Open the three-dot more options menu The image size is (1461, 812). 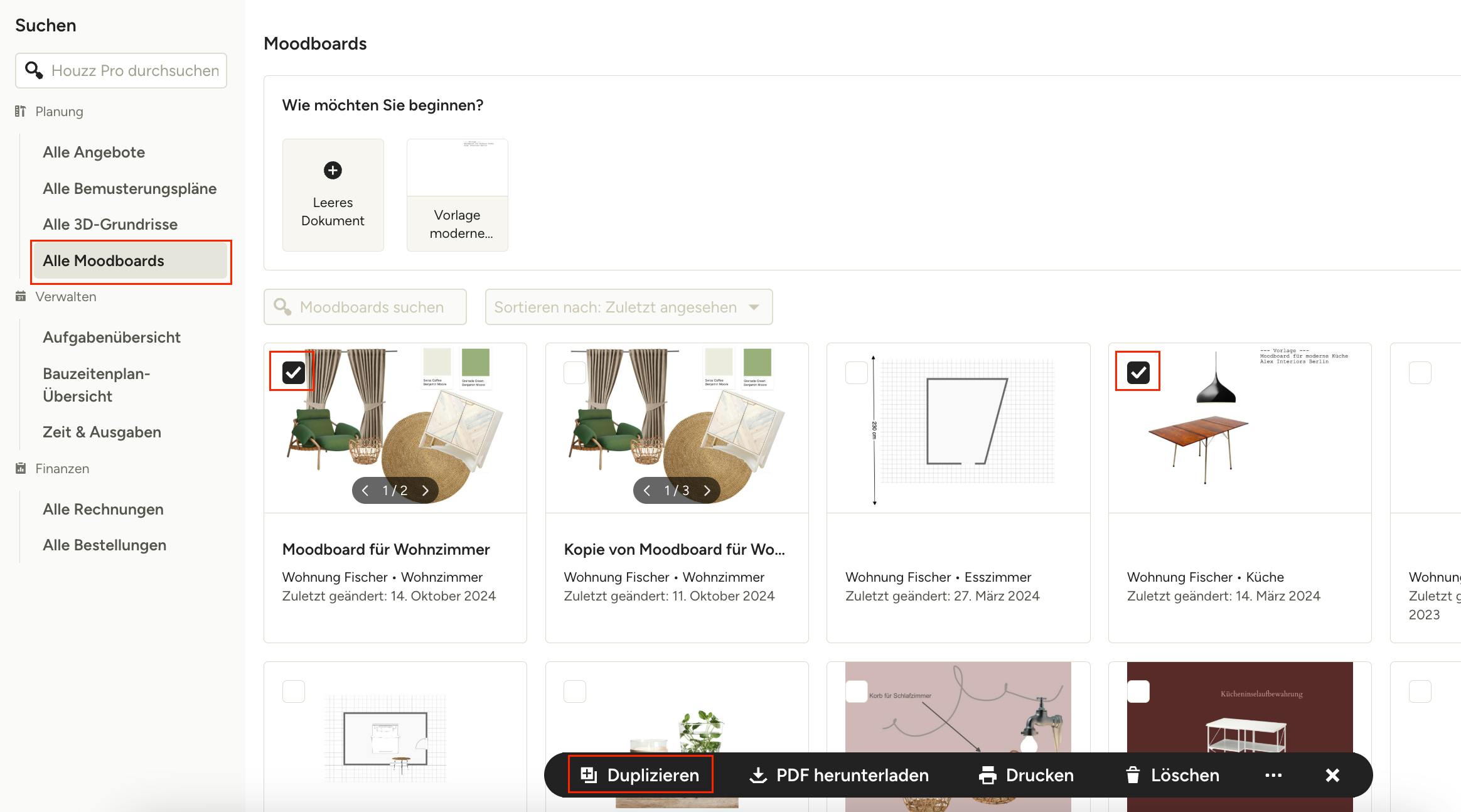1273,776
